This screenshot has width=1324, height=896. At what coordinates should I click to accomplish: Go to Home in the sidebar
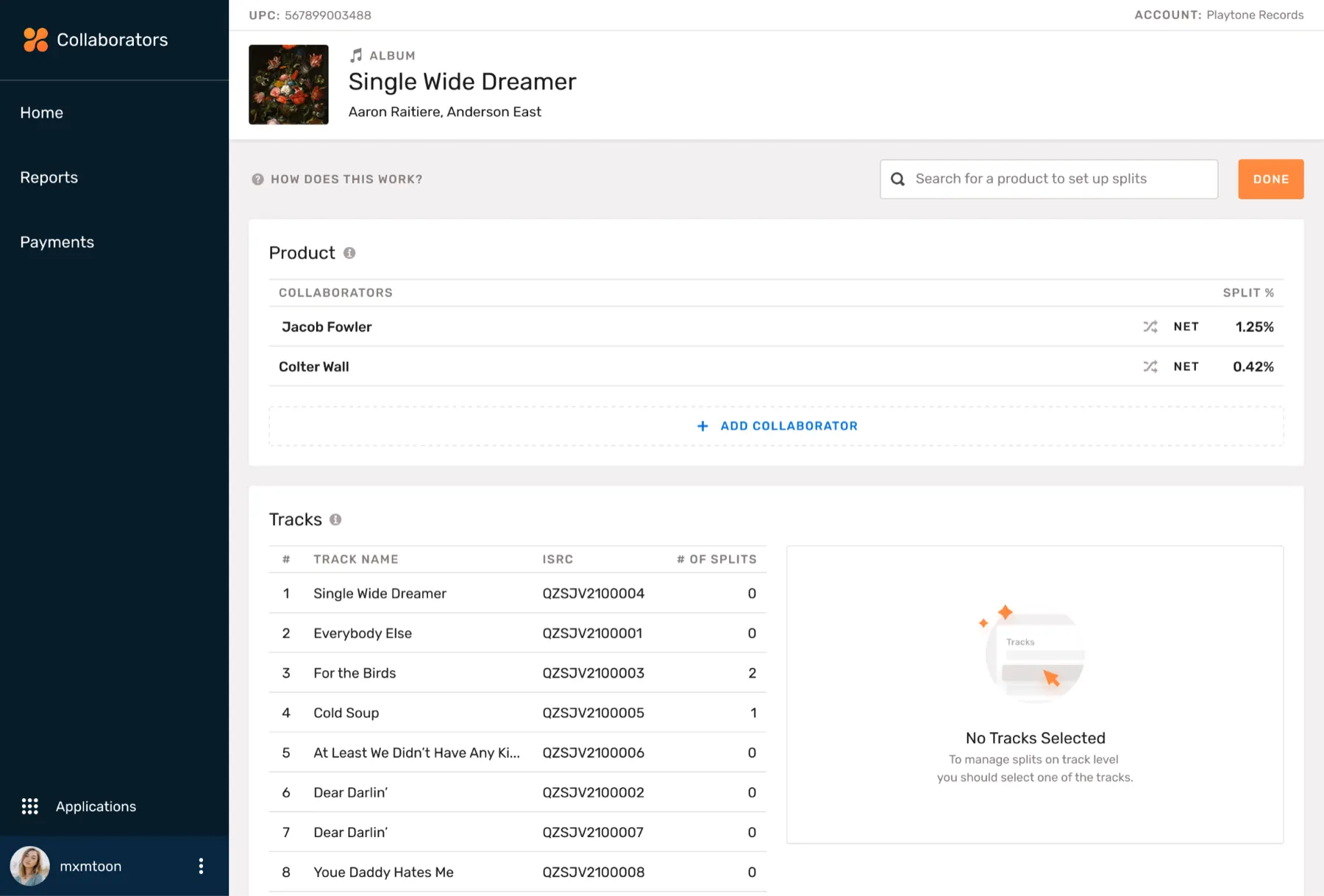point(42,113)
